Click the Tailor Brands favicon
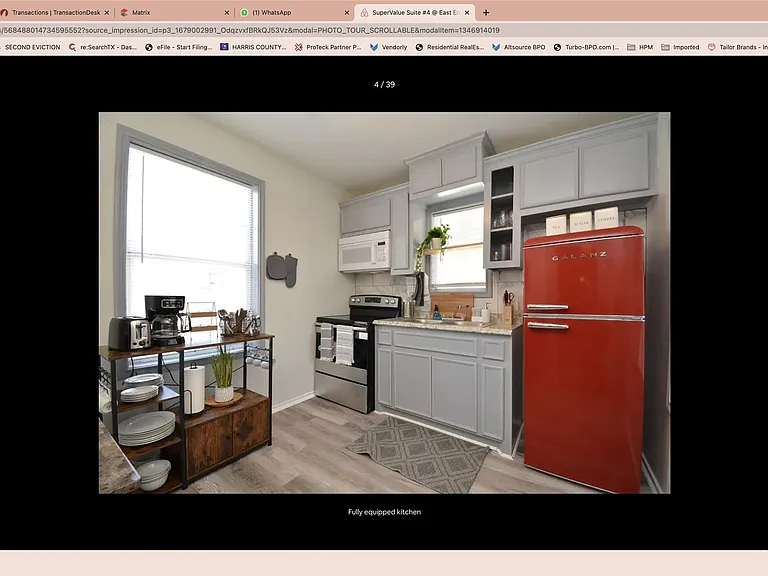 [x=712, y=48]
